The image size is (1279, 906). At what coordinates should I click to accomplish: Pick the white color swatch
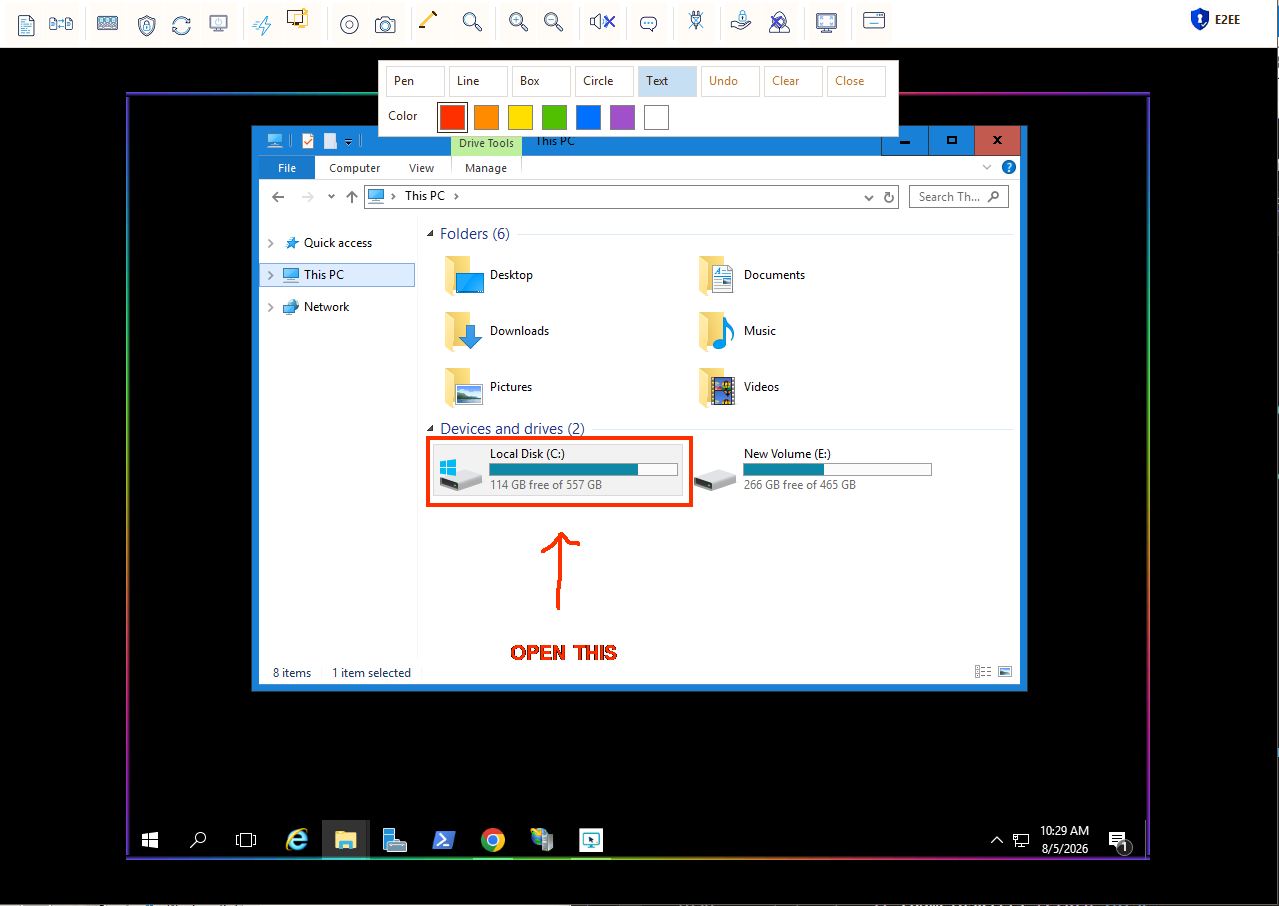tap(656, 117)
